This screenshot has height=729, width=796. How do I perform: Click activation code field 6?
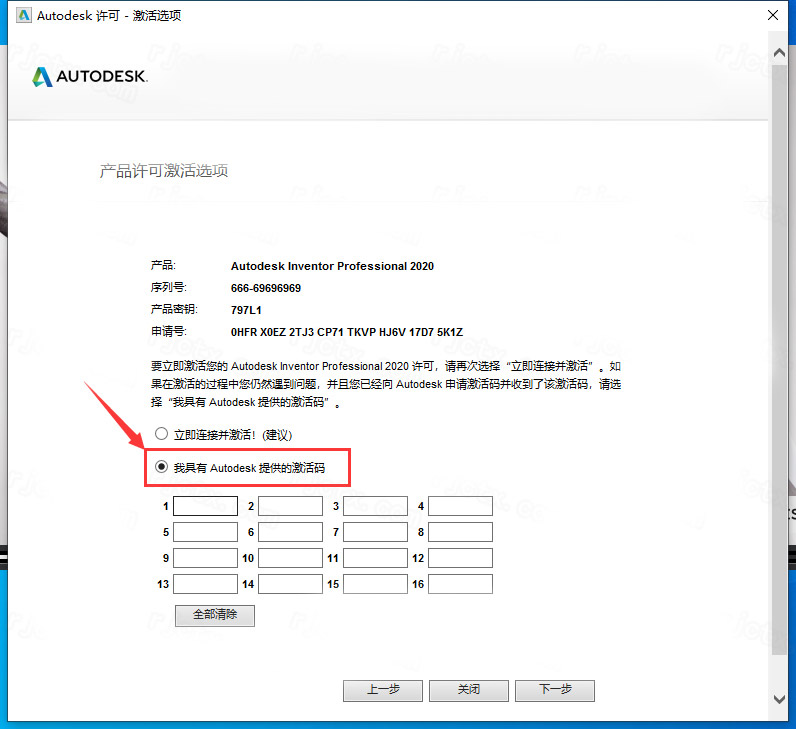tap(290, 532)
